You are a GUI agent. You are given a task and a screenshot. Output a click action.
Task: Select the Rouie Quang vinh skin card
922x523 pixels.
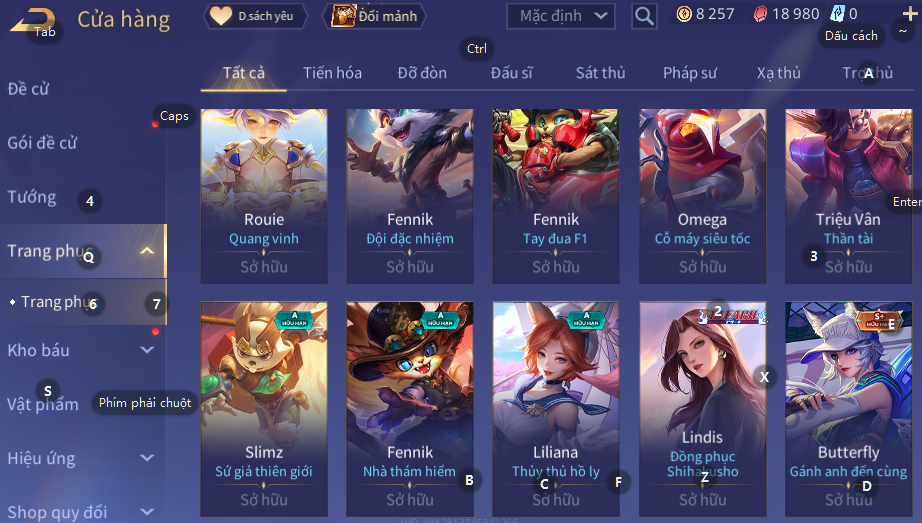(264, 196)
